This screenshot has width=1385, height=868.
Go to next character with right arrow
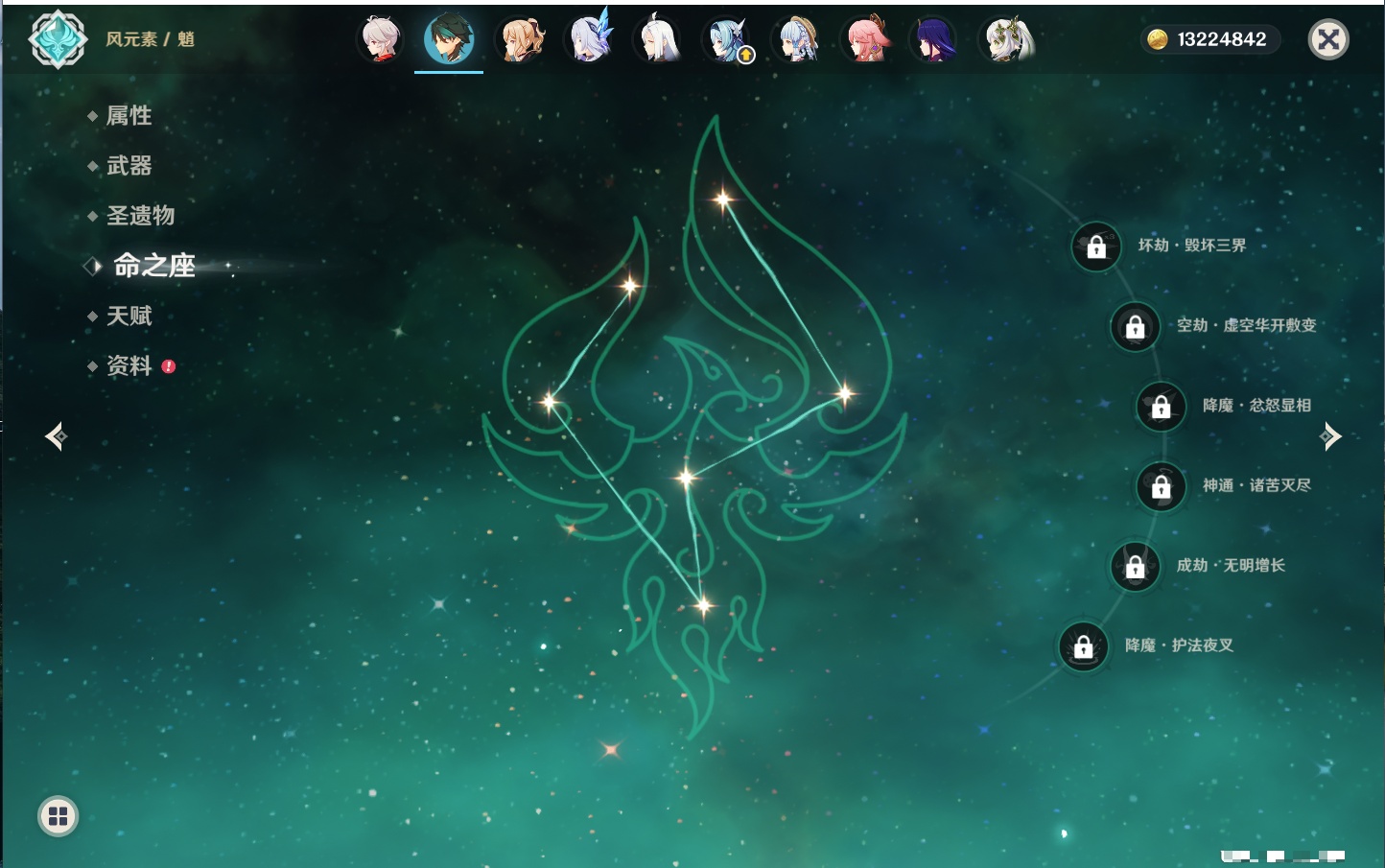(x=1330, y=436)
